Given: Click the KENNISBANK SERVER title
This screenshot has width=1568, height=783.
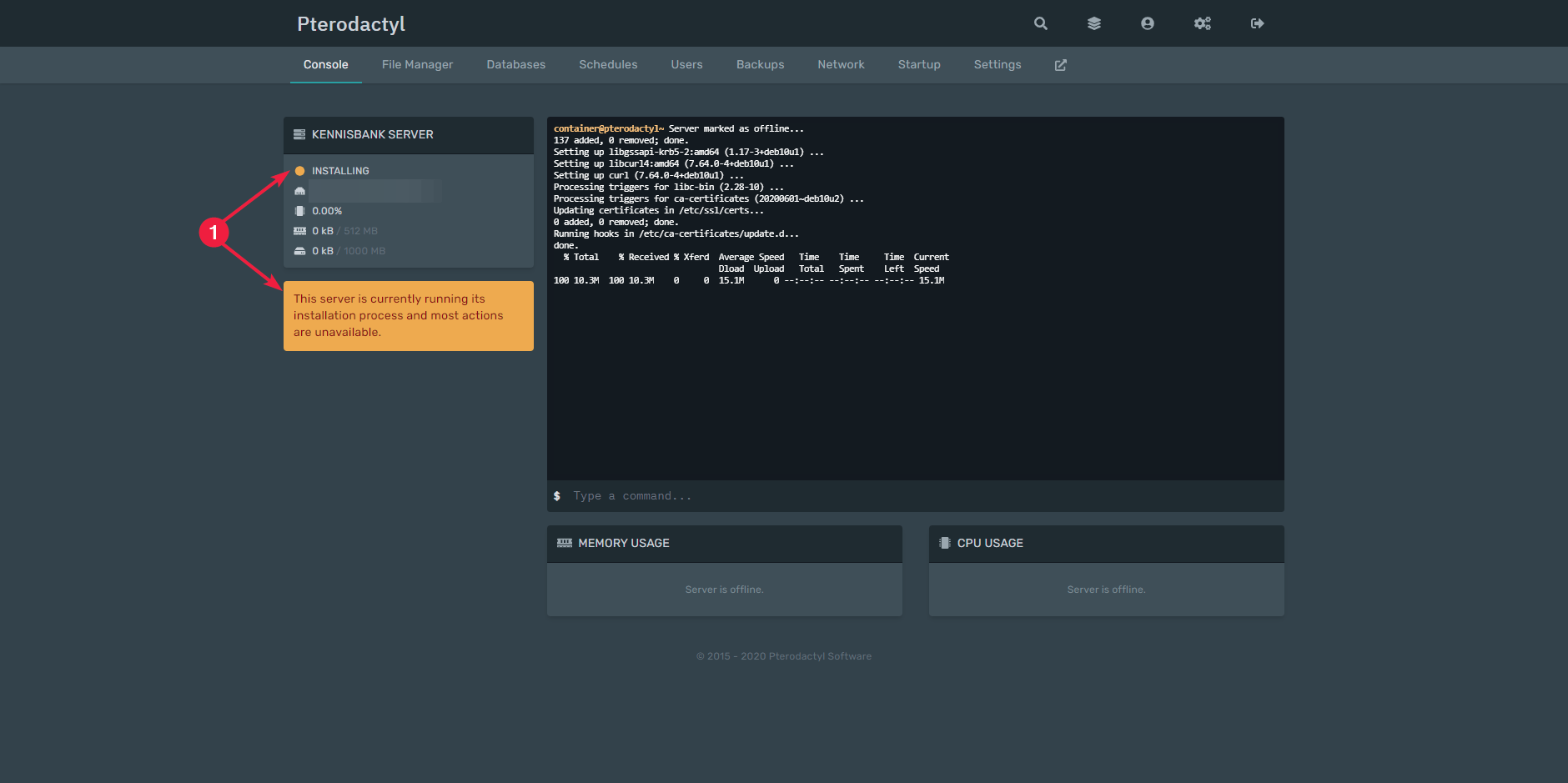Looking at the screenshot, I should tap(373, 134).
